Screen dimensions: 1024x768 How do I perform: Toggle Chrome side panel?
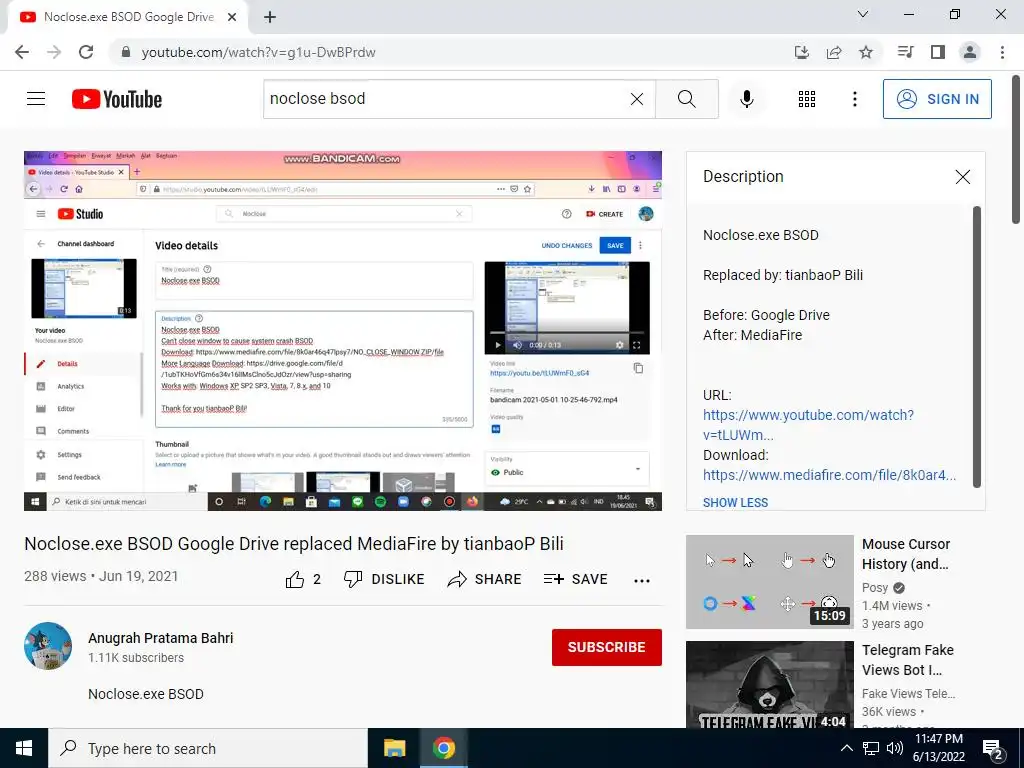click(x=938, y=52)
